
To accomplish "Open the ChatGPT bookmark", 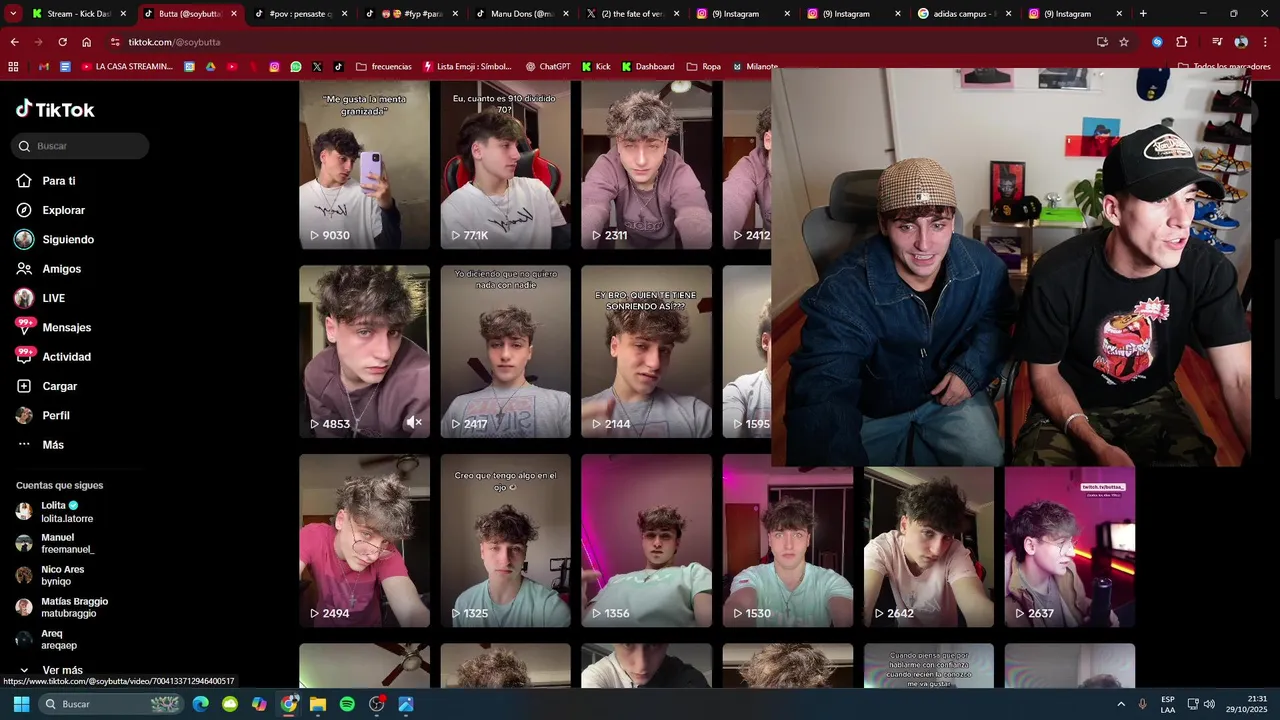I will coord(548,67).
